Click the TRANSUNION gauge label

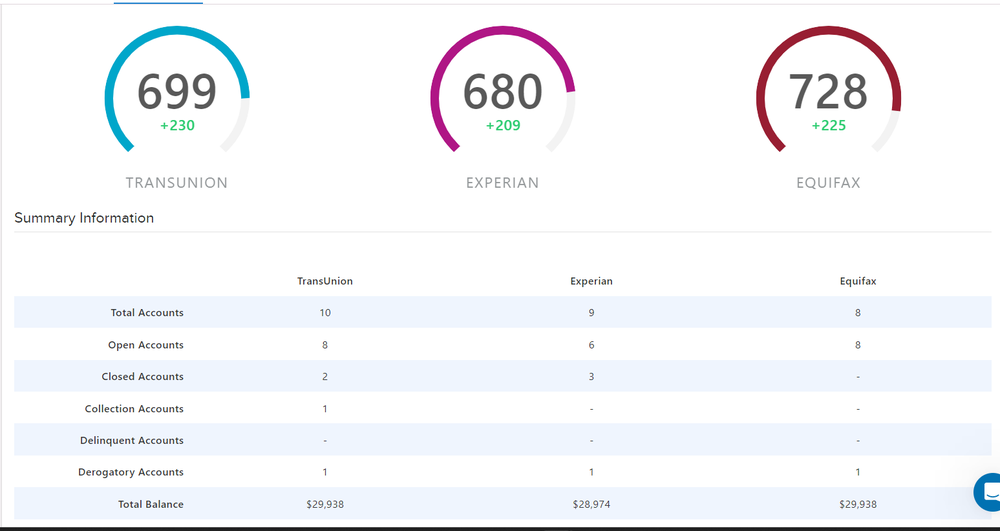177,183
